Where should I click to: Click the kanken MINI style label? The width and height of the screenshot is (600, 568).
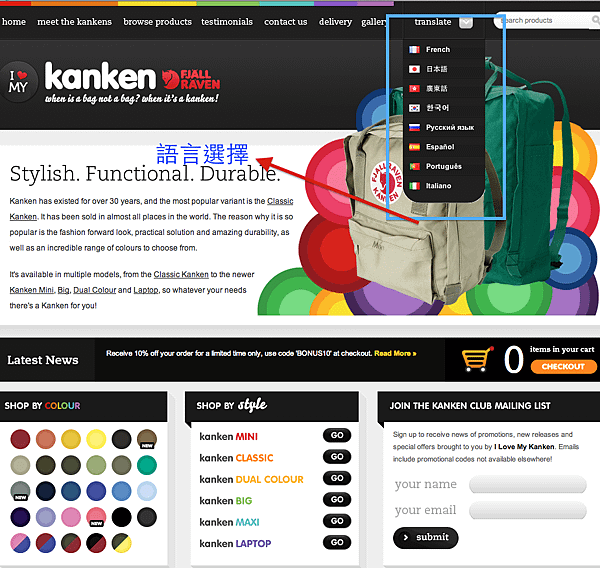[x=228, y=437]
